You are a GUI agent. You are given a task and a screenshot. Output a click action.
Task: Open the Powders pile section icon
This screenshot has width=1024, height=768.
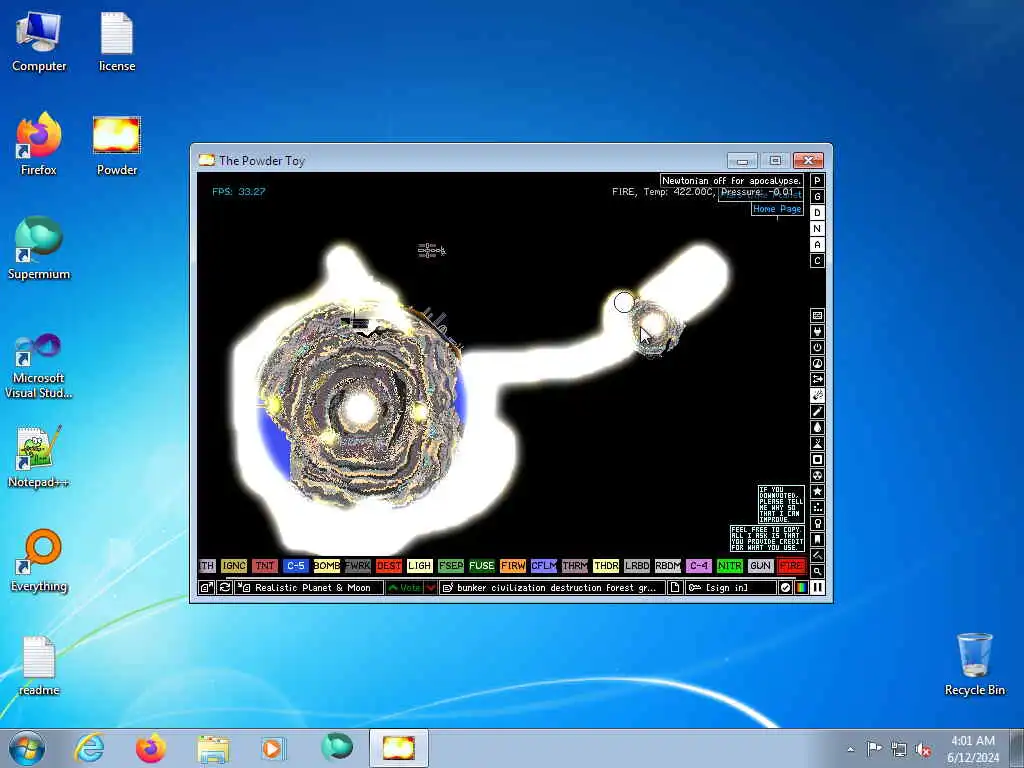(x=817, y=443)
